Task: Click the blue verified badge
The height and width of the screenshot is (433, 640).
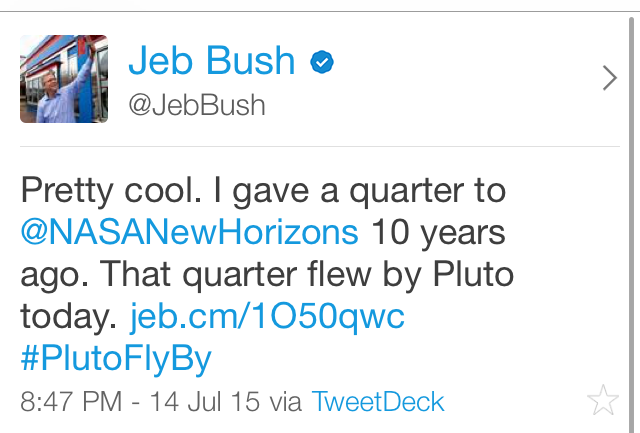Action: pyautogui.click(x=321, y=63)
